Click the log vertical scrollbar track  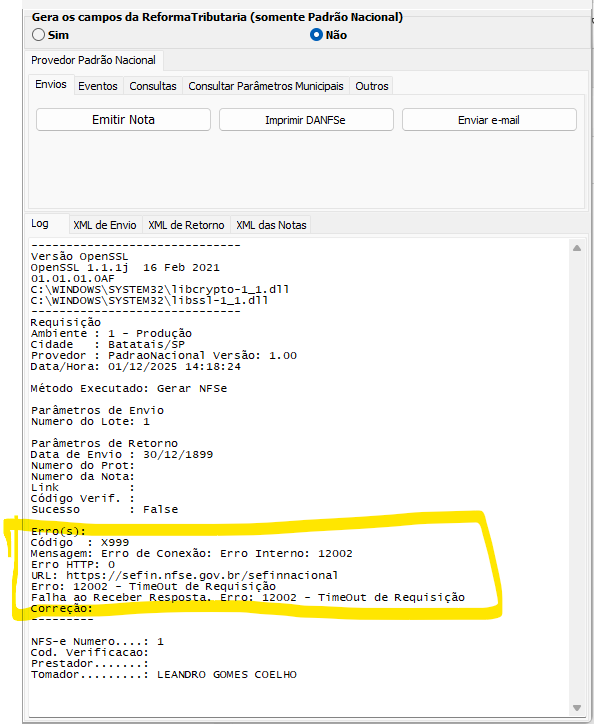(577, 477)
